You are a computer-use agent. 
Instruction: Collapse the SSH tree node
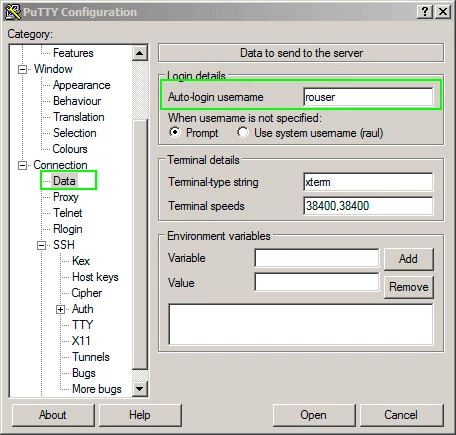[x=41, y=245]
